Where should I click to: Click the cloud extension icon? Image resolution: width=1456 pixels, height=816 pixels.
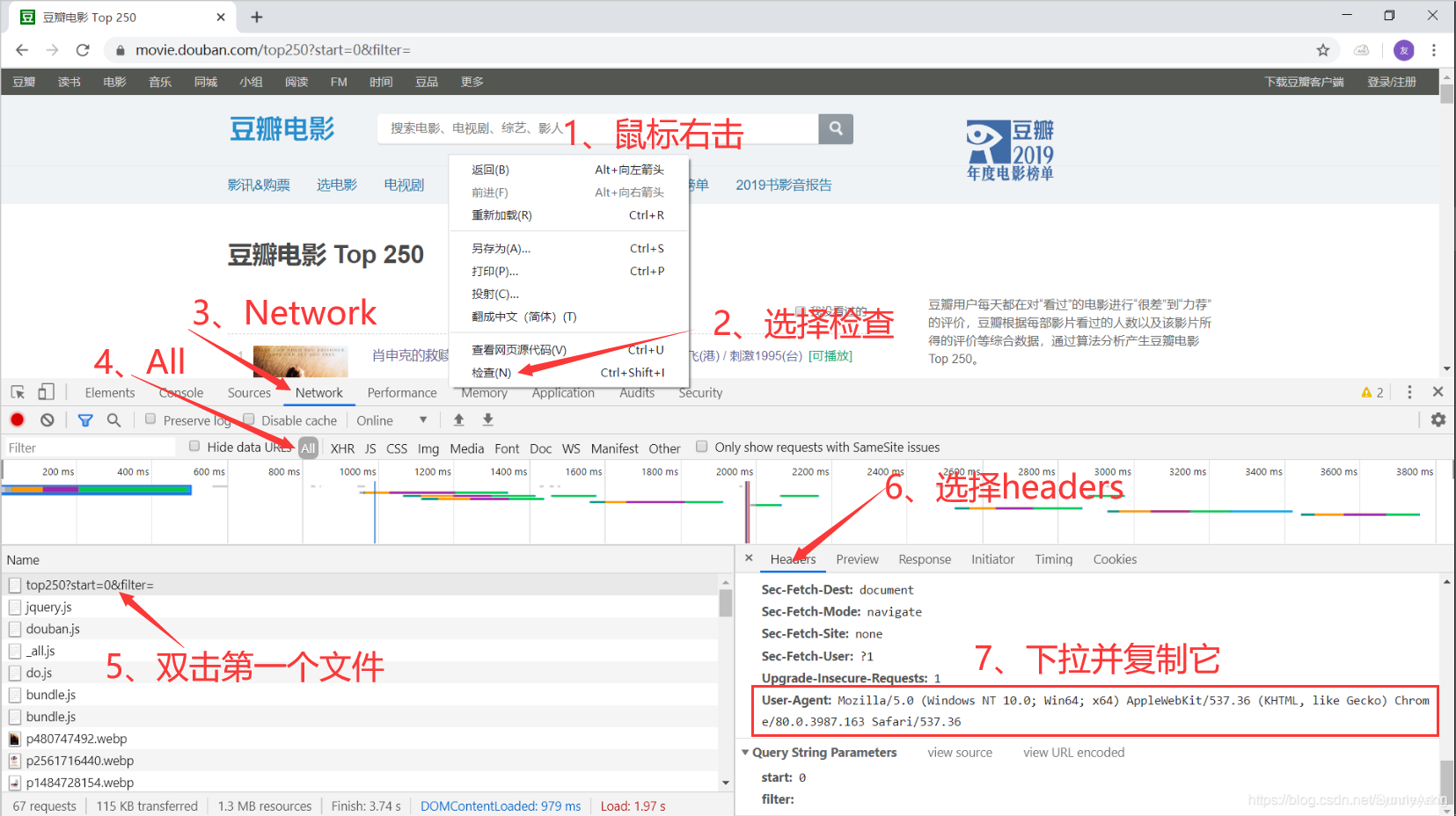click(x=1362, y=50)
